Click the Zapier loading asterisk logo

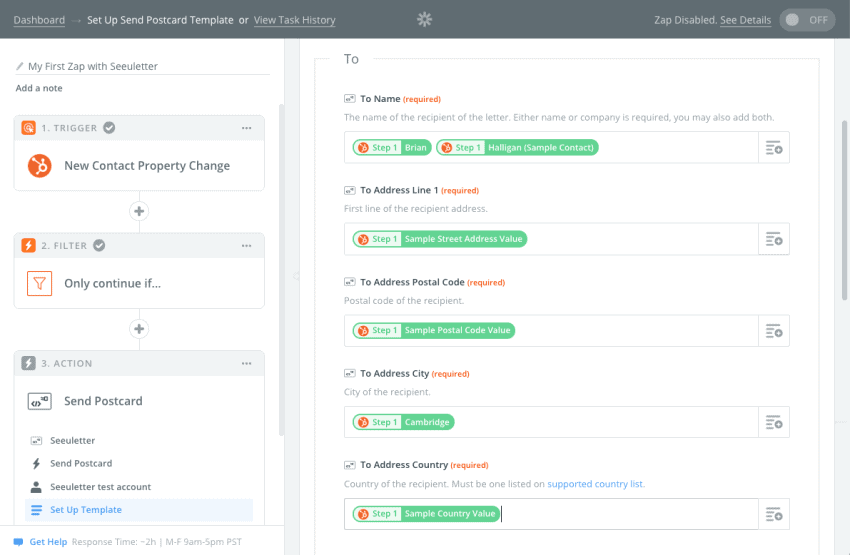[424, 20]
